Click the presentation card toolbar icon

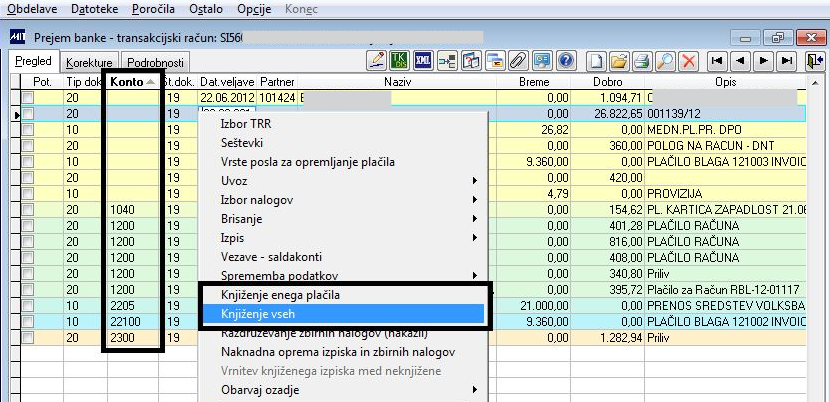pos(542,60)
